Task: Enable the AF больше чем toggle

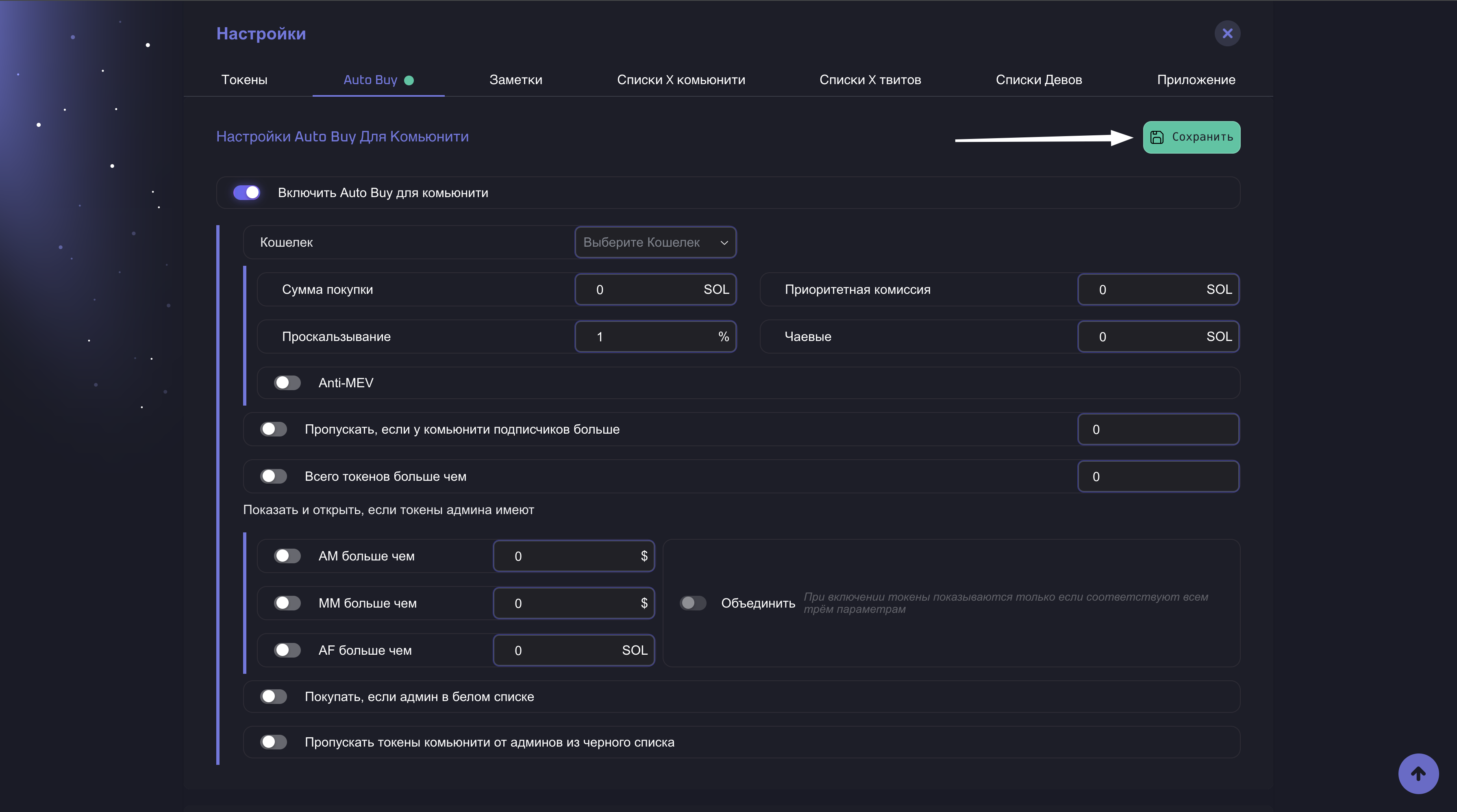Action: (287, 650)
